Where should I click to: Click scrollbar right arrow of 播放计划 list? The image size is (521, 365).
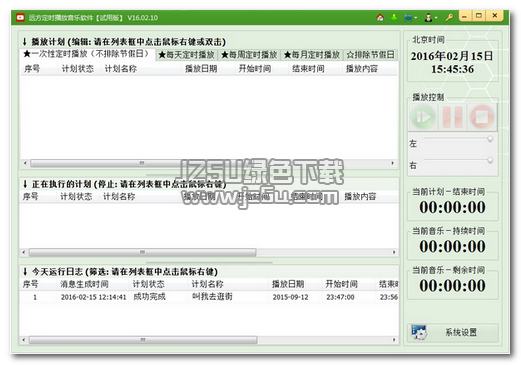[x=392, y=163]
